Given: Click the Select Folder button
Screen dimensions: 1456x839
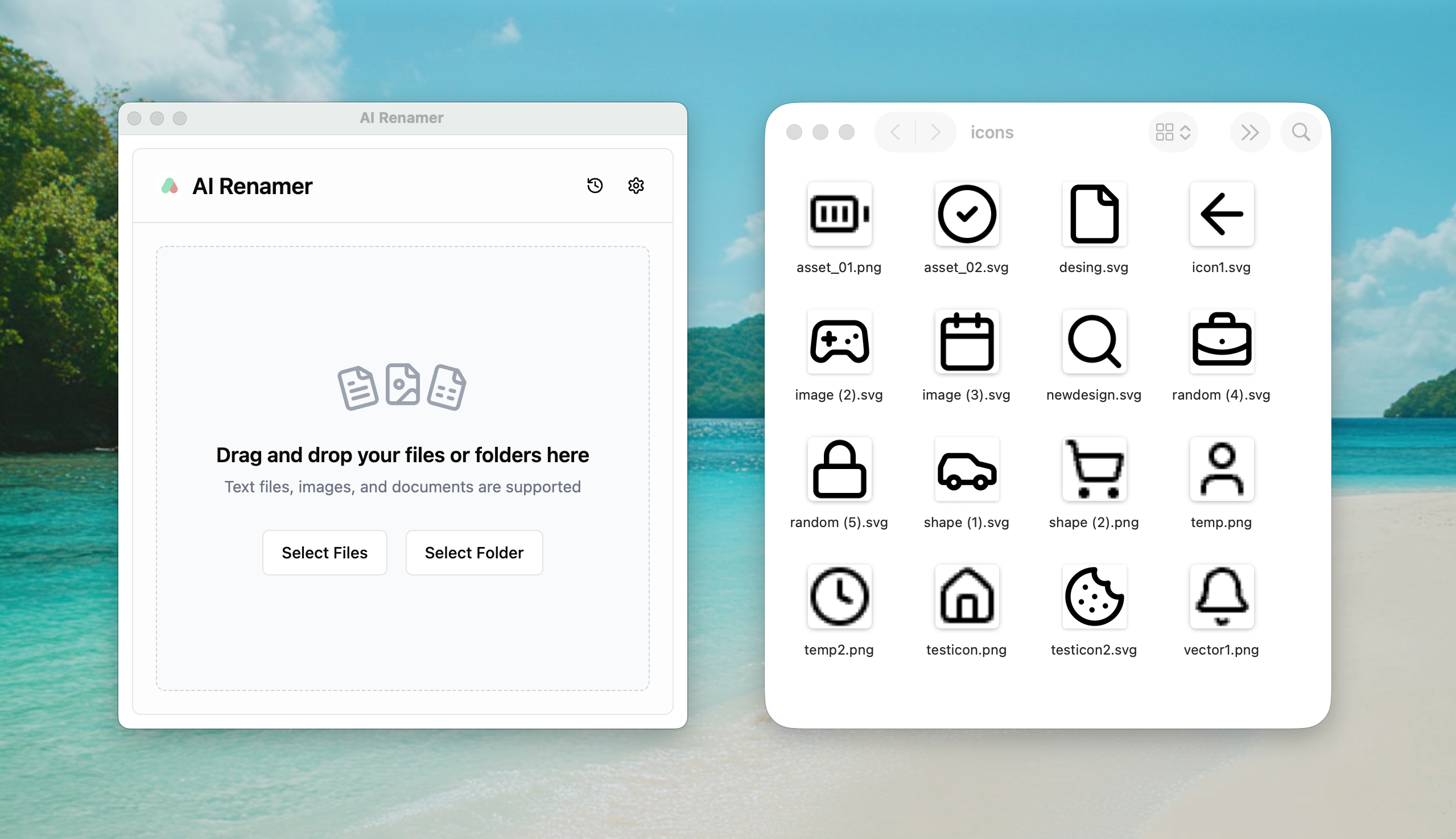Looking at the screenshot, I should (473, 552).
